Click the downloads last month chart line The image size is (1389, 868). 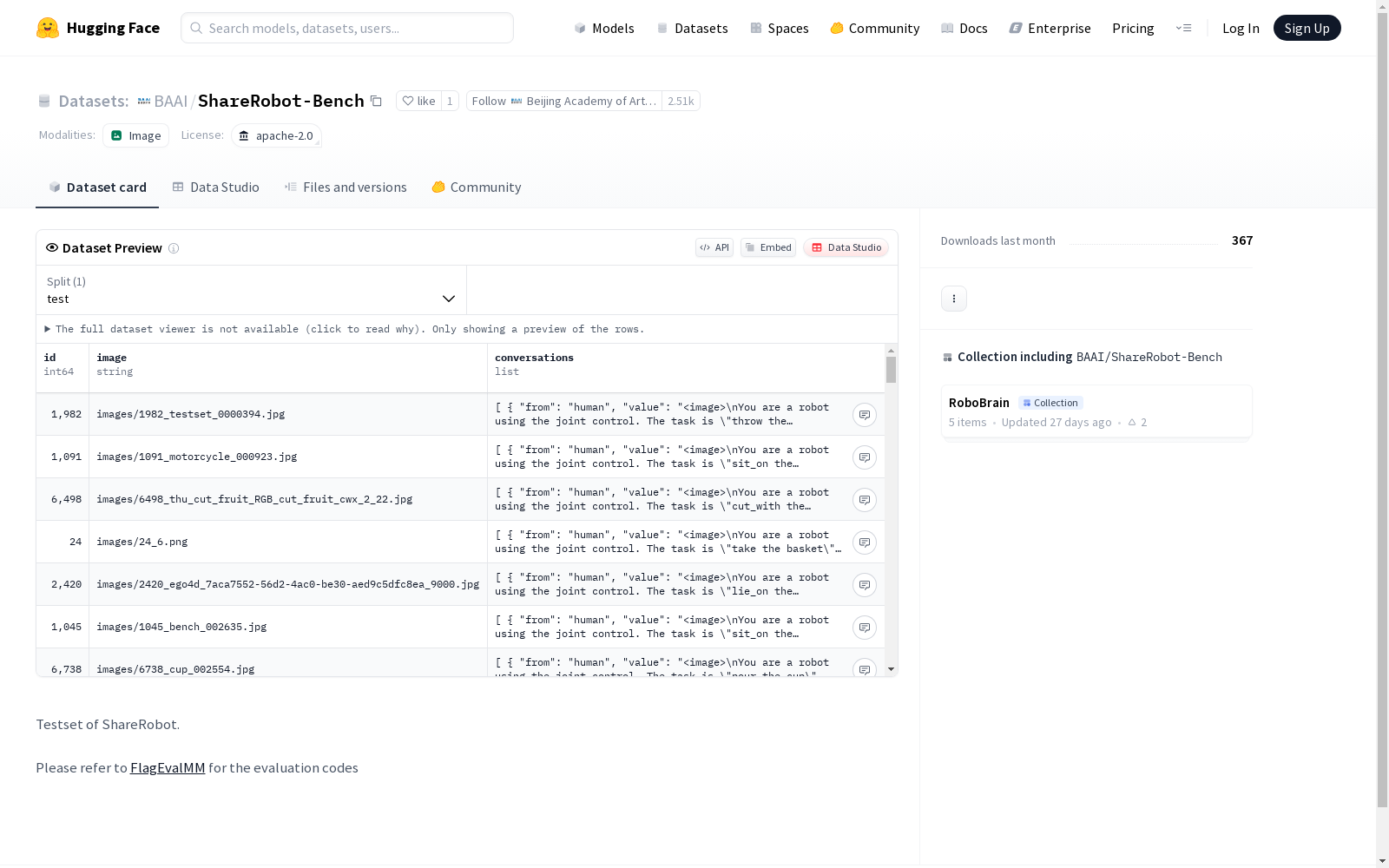point(1143,244)
